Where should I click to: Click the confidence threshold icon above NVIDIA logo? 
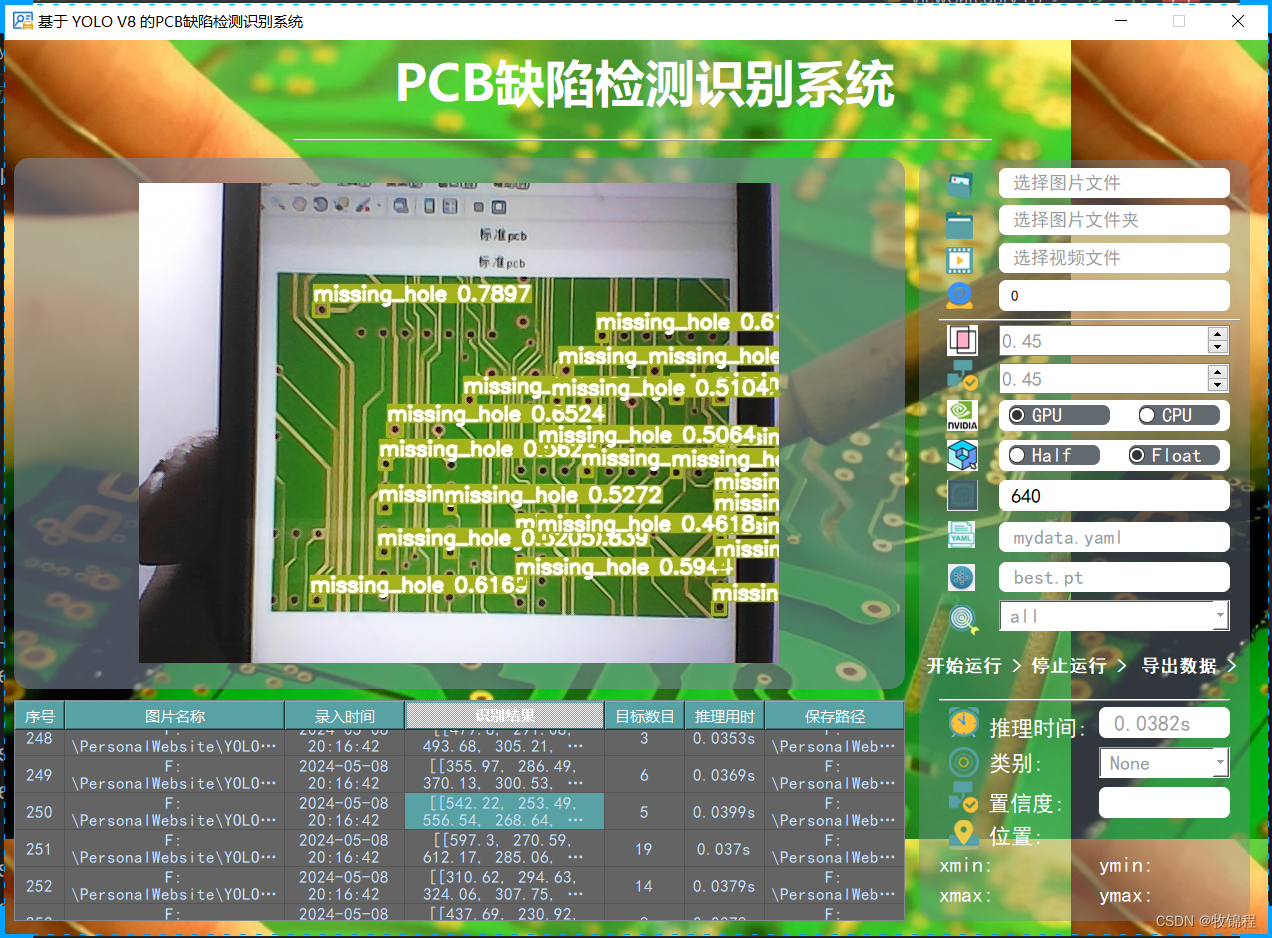click(x=962, y=378)
